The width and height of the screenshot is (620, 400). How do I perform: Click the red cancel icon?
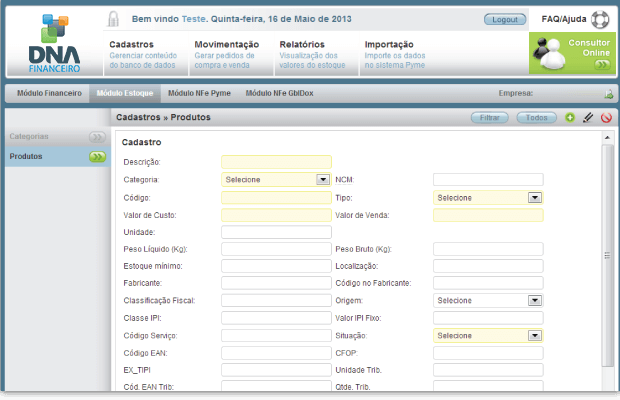pyautogui.click(x=606, y=118)
